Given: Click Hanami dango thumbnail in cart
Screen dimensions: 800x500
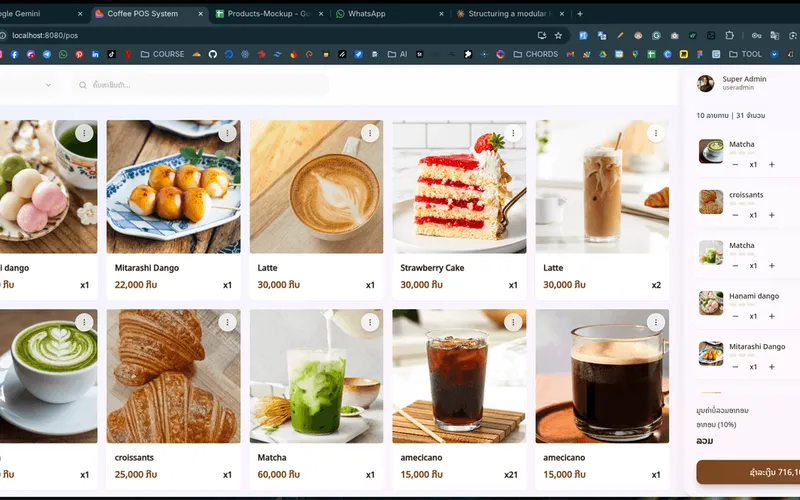Looking at the screenshot, I should coord(711,303).
